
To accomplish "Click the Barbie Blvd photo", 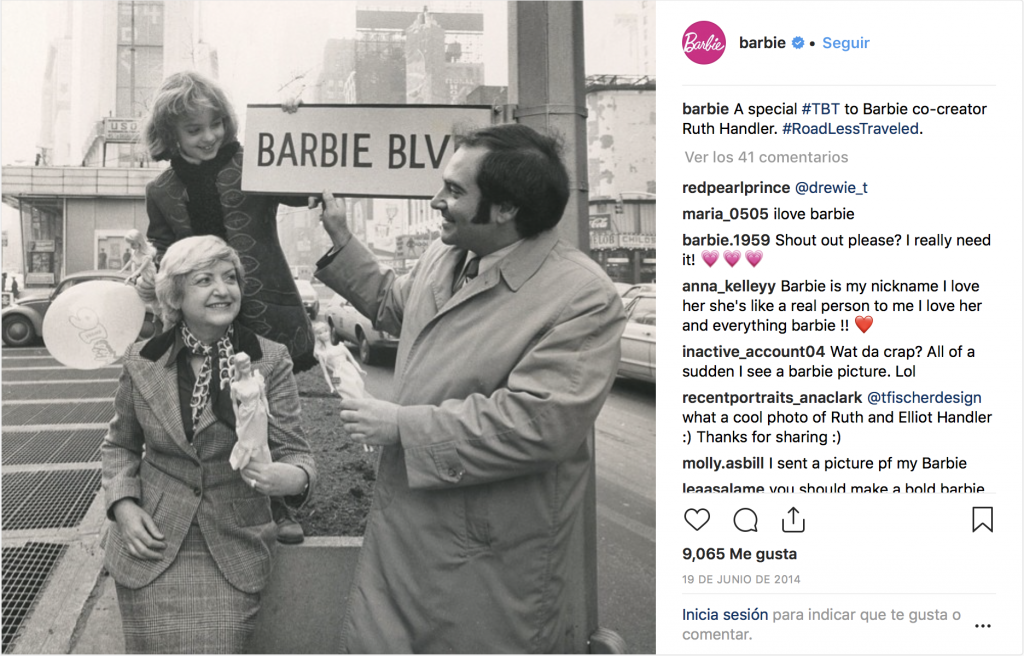I will point(328,328).
